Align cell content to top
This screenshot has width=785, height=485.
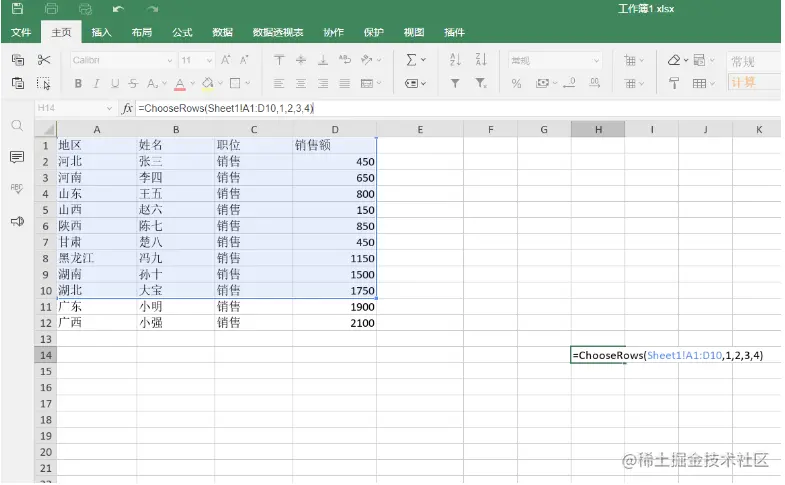point(279,60)
